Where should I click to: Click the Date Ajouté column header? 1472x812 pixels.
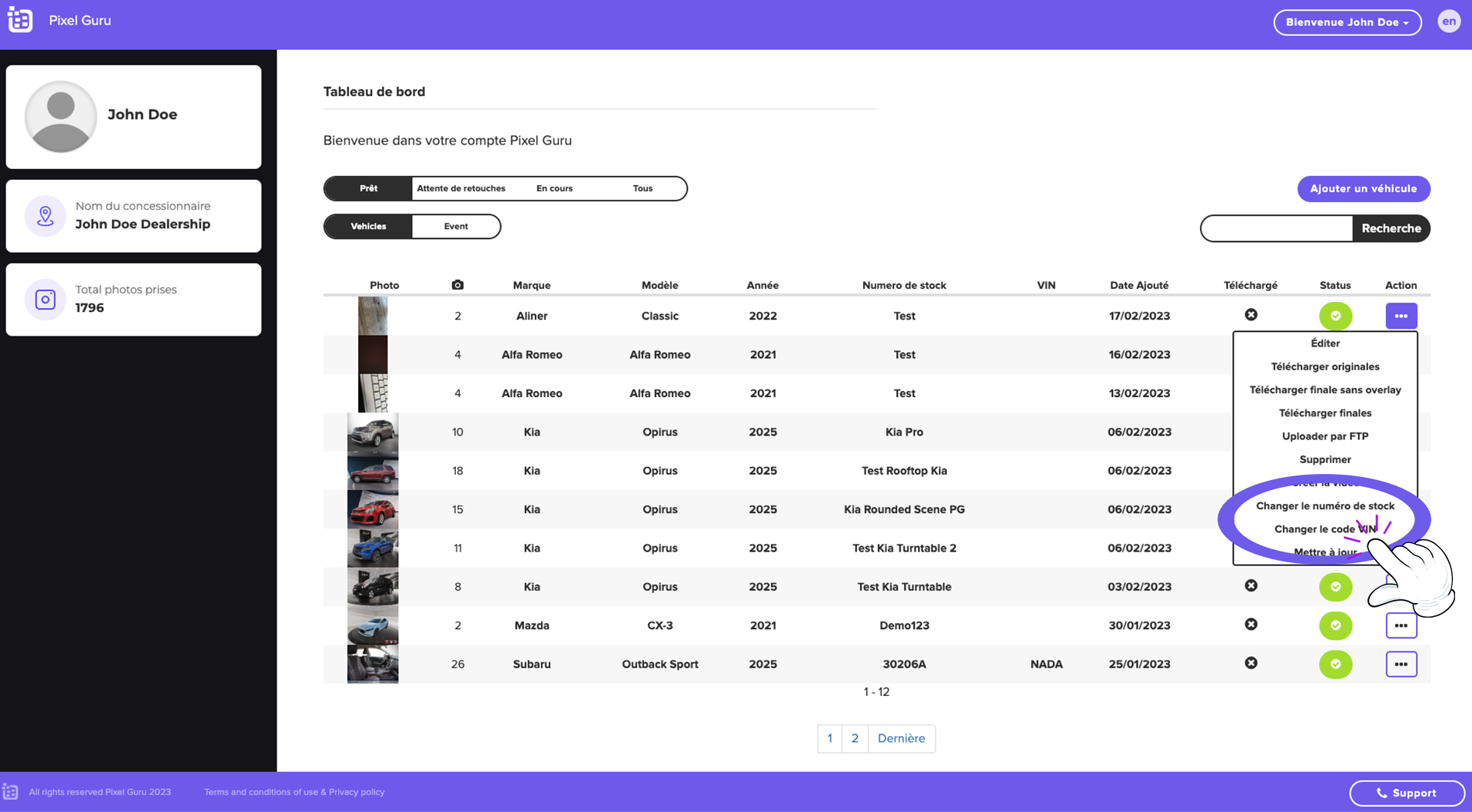(1138, 285)
